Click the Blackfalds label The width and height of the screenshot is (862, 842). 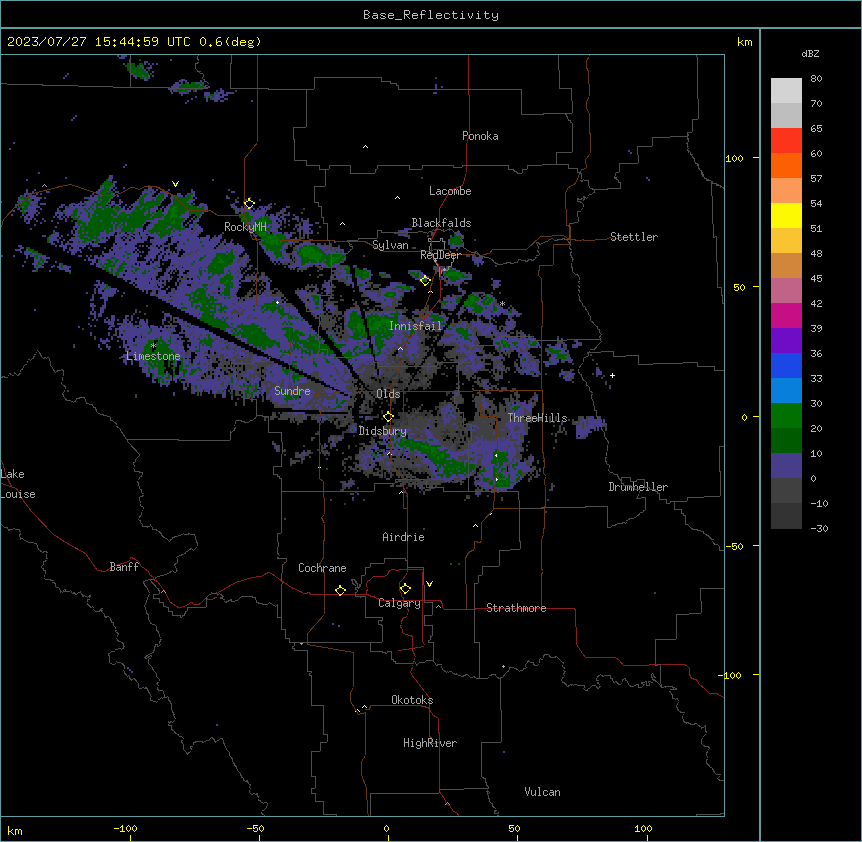441,223
